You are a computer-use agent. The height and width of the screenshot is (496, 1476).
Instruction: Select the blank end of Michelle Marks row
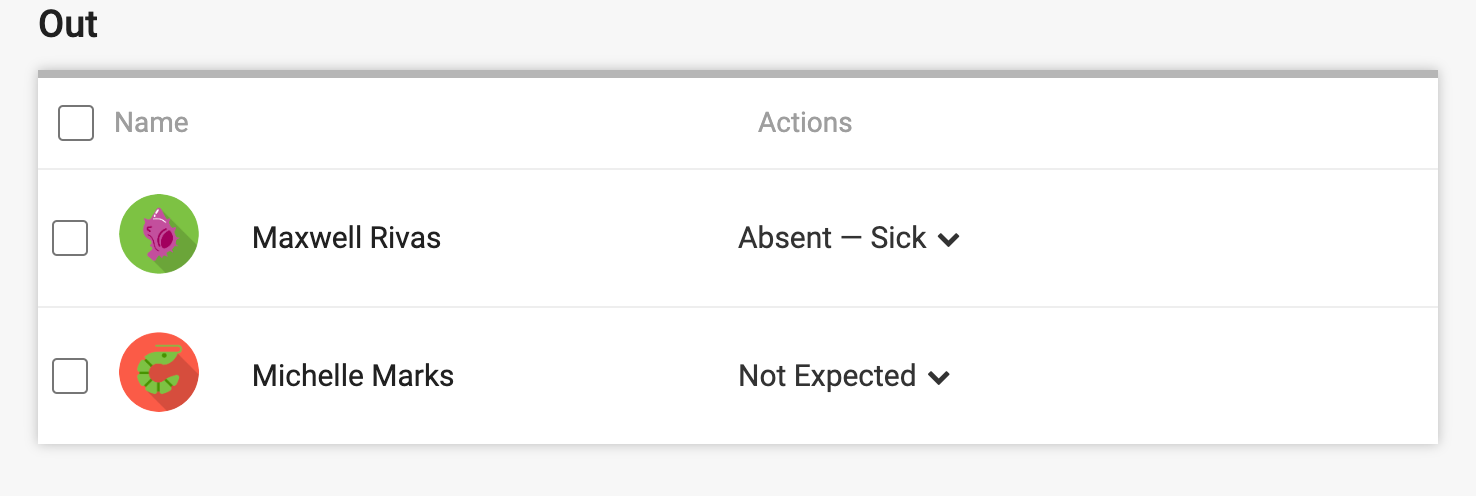pos(1200,376)
